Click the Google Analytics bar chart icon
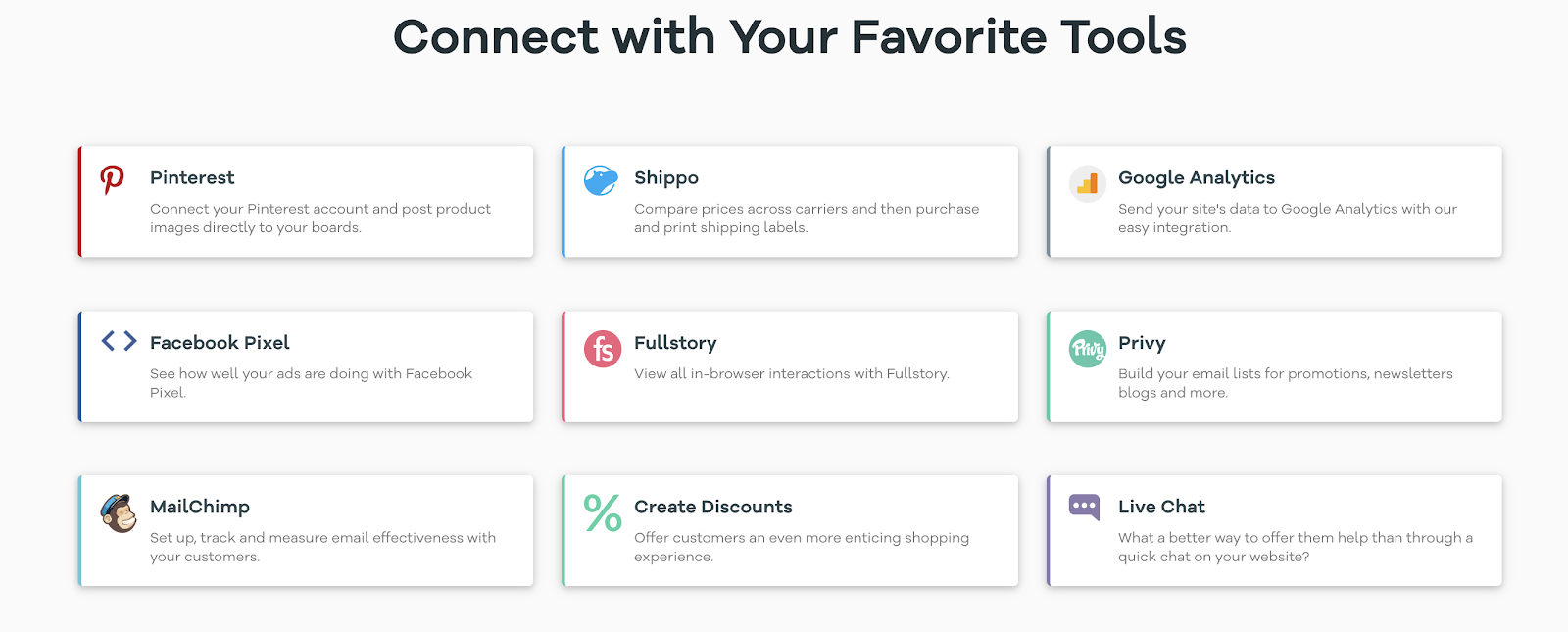This screenshot has width=1568, height=632. [x=1087, y=183]
